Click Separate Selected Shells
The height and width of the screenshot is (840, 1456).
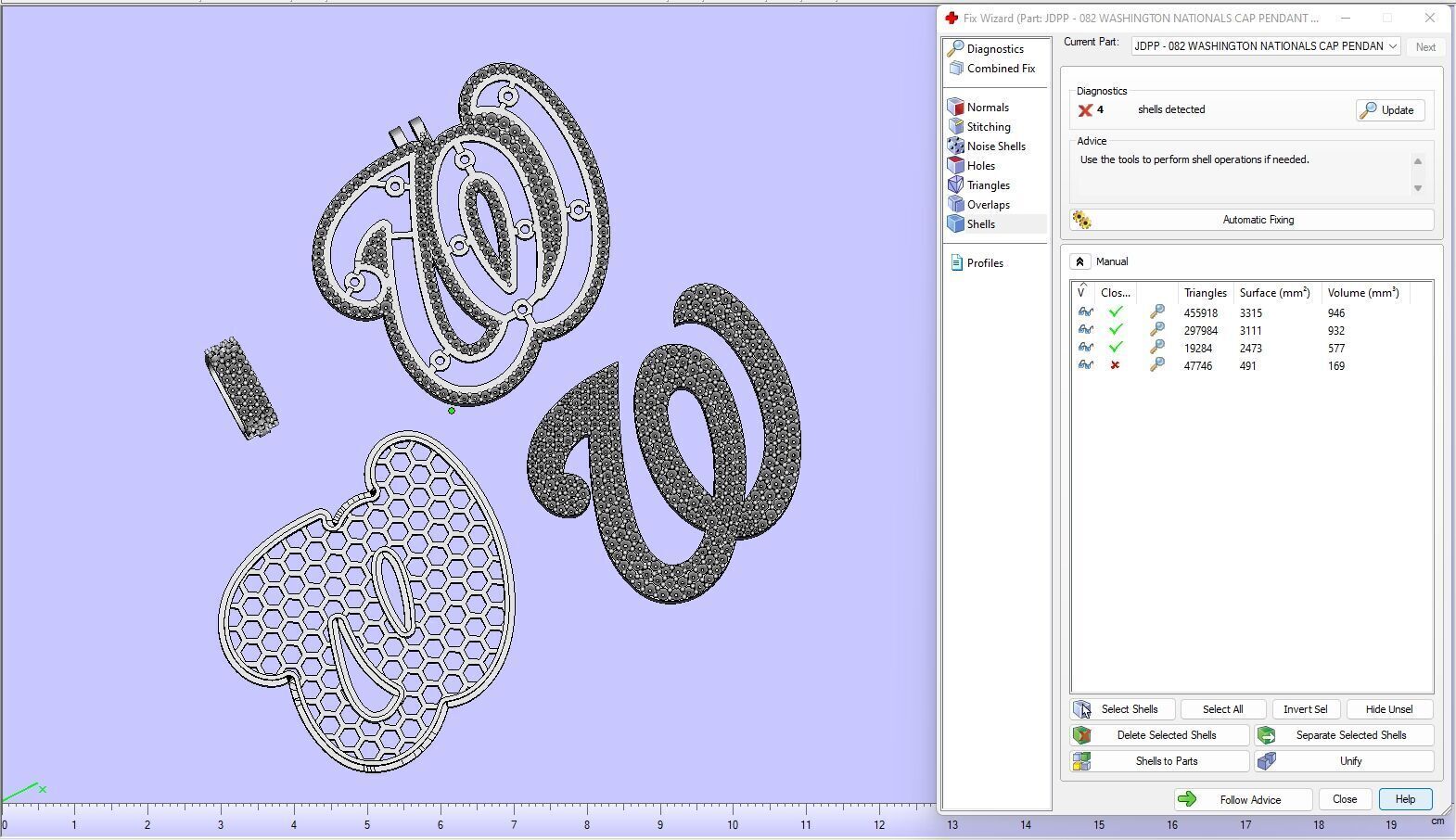(1344, 735)
